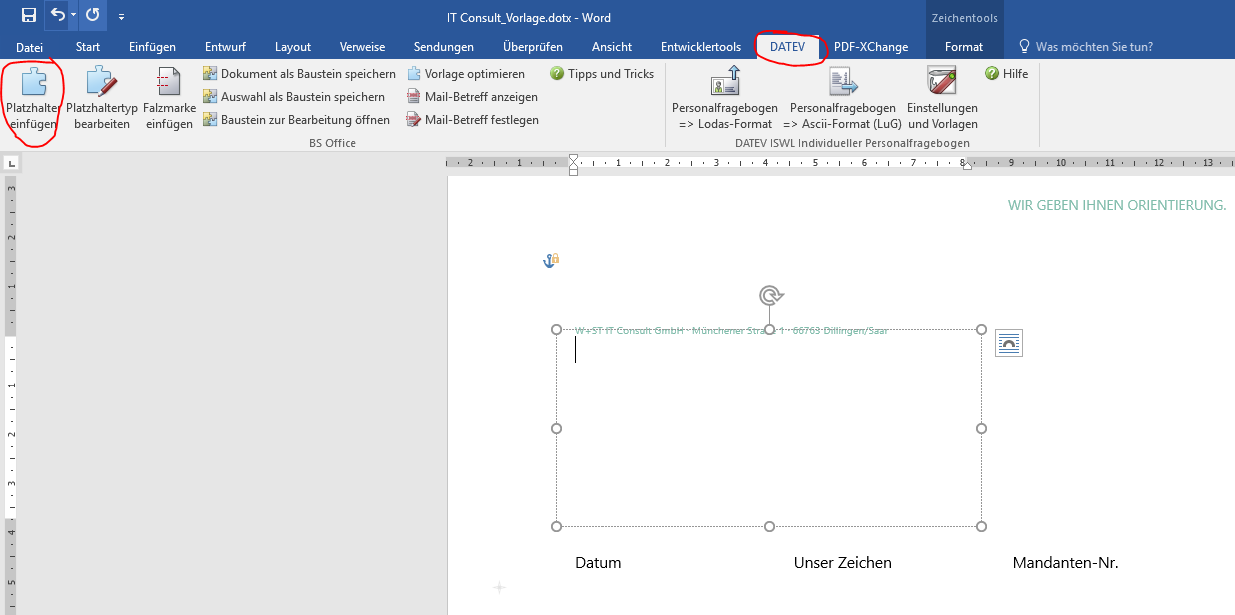Click Auswahl als Baustein speichern
The height and width of the screenshot is (615, 1235).
coord(294,97)
